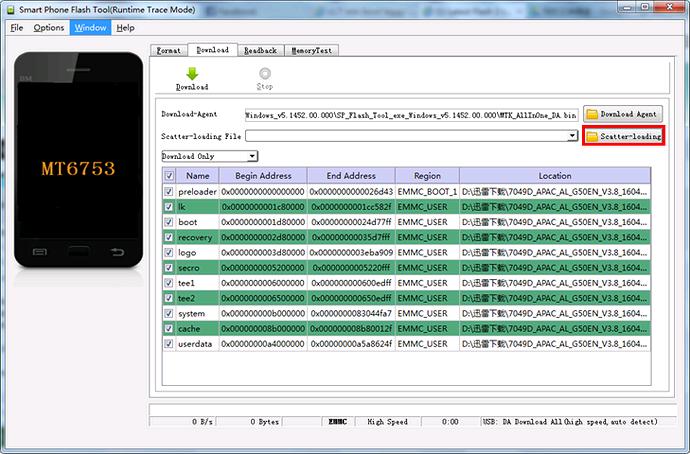Screen dimensions: 690x454
Task: Click end address 0x00000000083044fa7
Action: pyautogui.click(x=351, y=314)
